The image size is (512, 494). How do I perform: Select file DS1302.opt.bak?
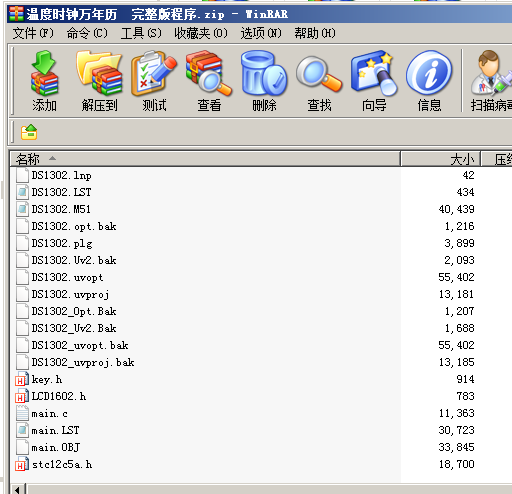(74, 226)
